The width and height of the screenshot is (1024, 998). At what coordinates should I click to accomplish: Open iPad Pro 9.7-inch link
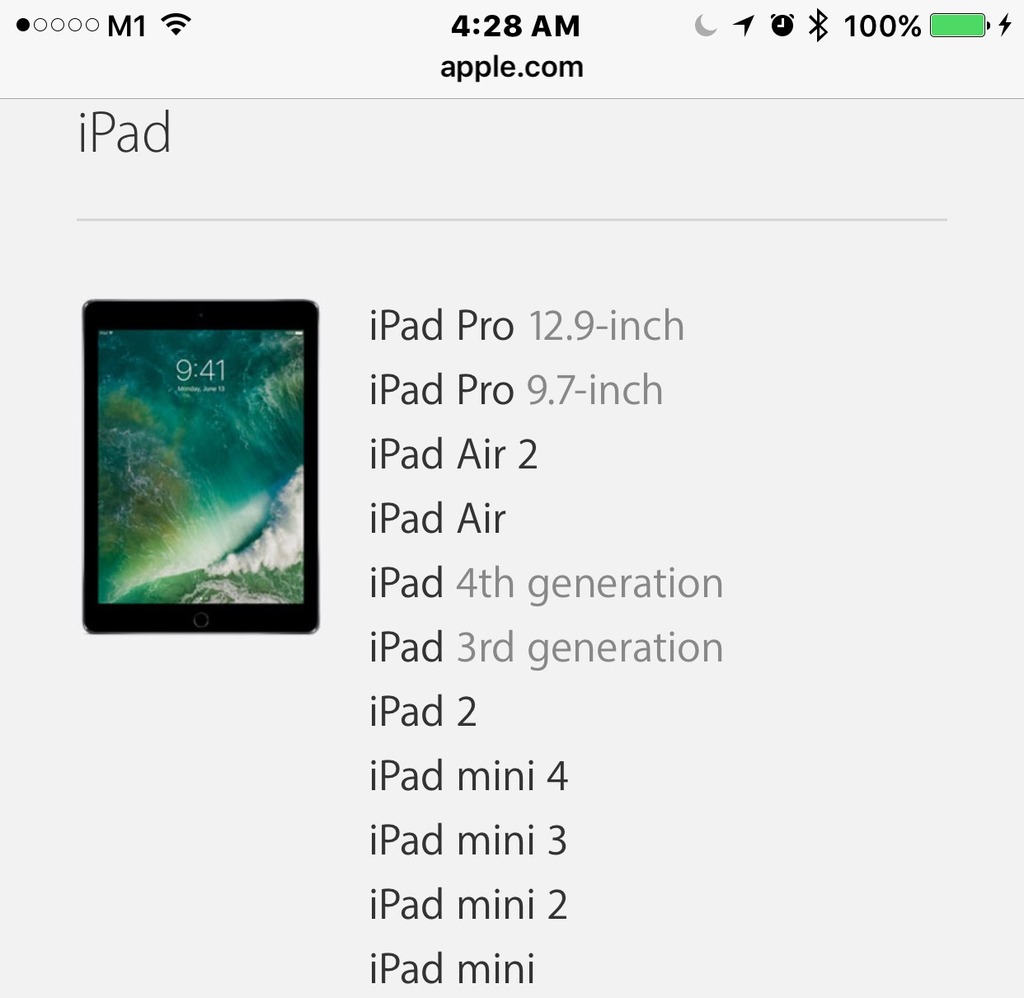516,390
